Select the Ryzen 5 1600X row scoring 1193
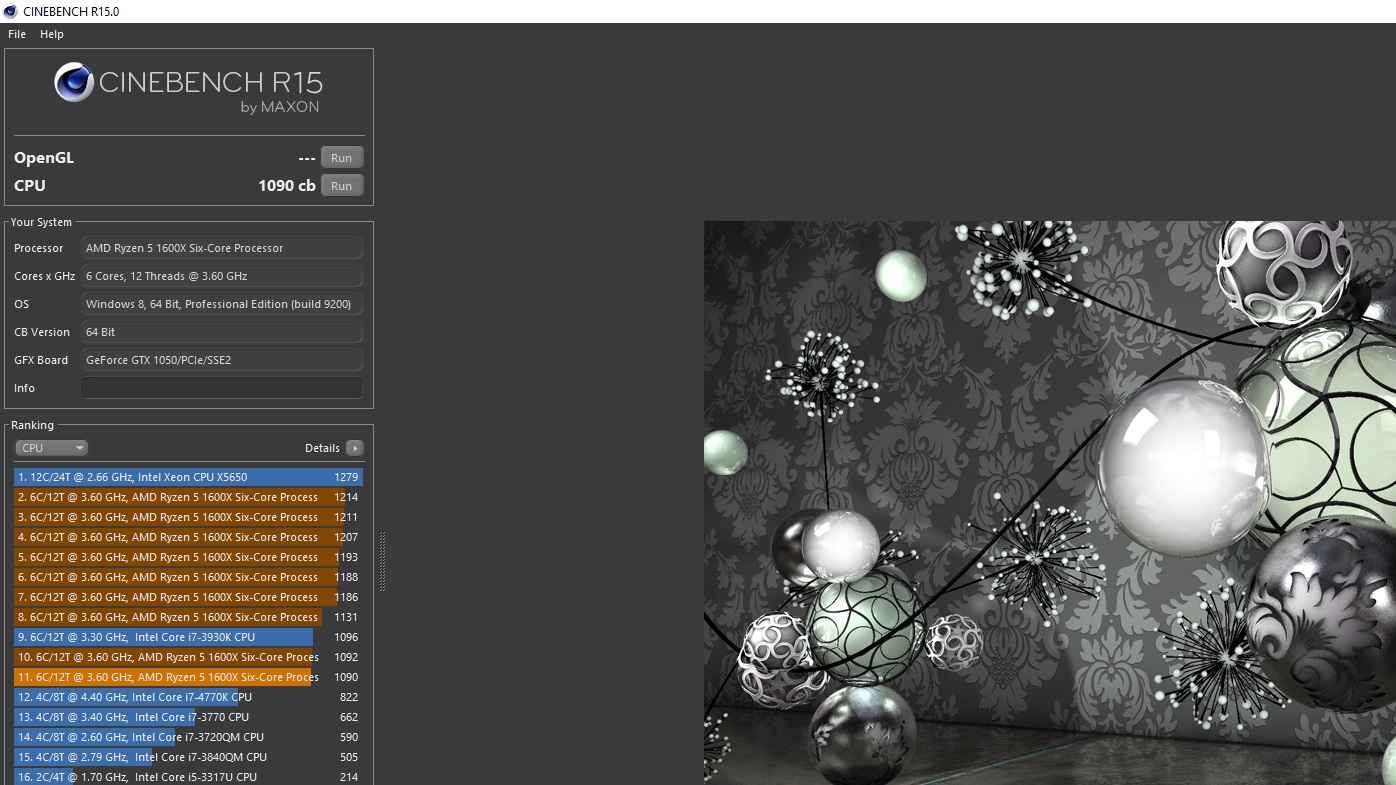Screen dimensions: 1396x785 (188, 557)
